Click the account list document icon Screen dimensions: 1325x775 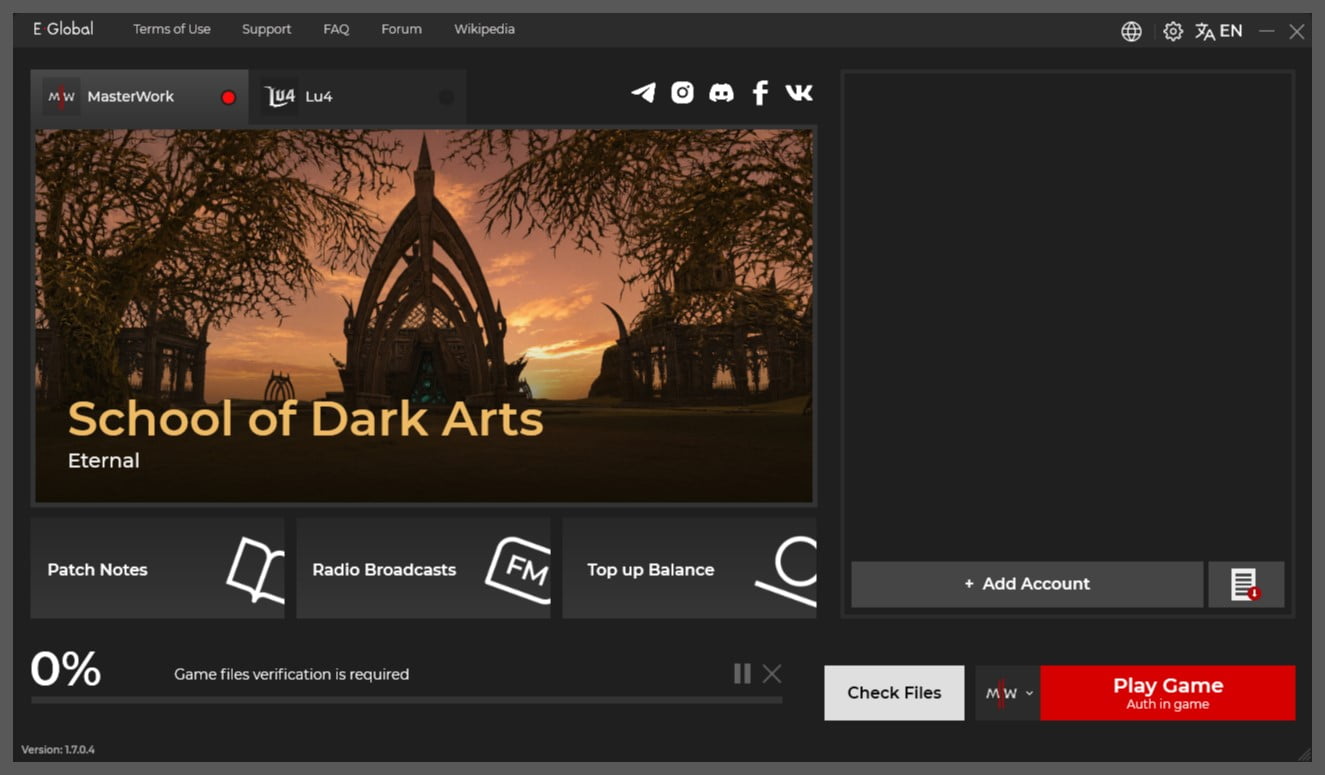point(1246,584)
